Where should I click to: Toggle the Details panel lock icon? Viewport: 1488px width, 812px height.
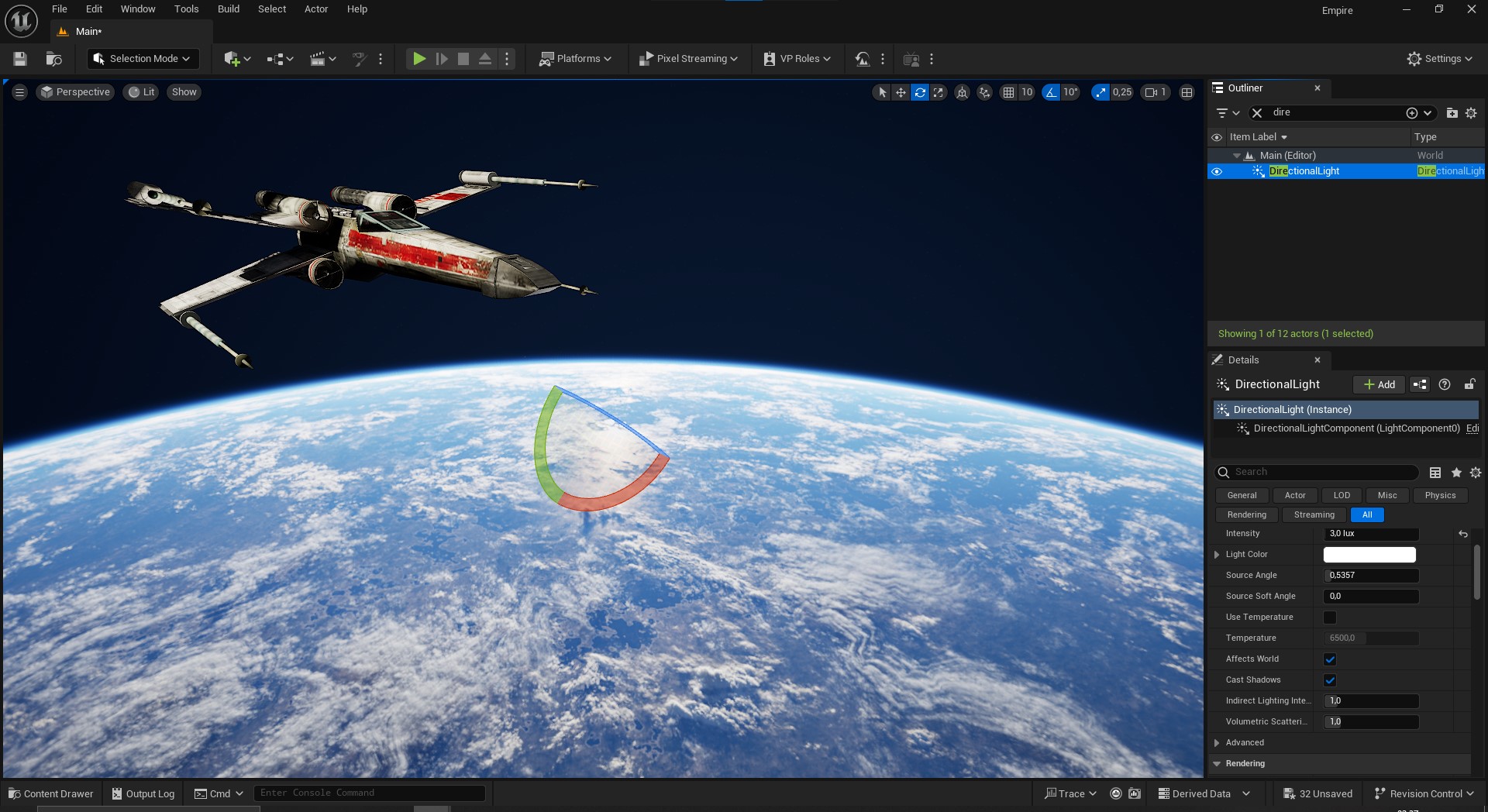[1469, 384]
